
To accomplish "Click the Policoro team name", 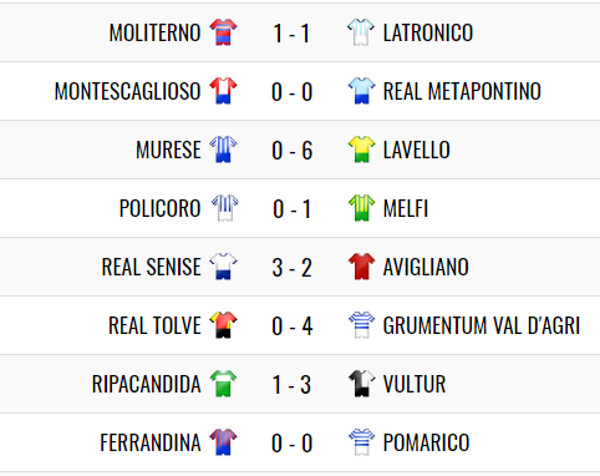I will point(160,208).
